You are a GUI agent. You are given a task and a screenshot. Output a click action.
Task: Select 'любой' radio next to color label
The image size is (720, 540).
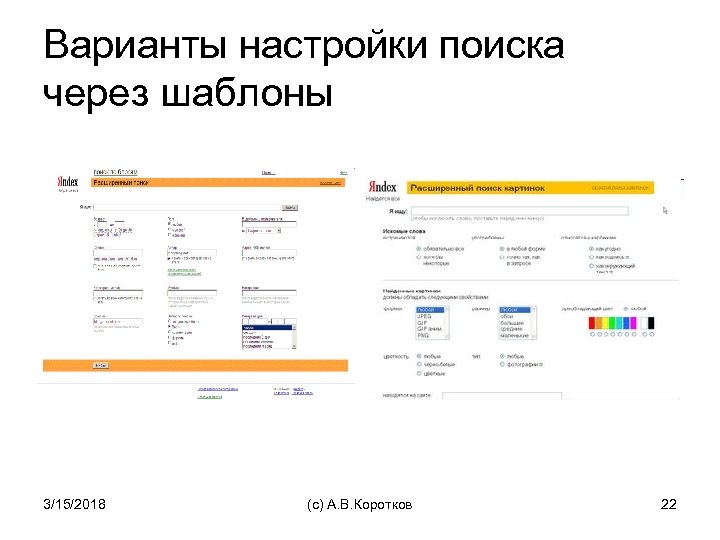626,309
